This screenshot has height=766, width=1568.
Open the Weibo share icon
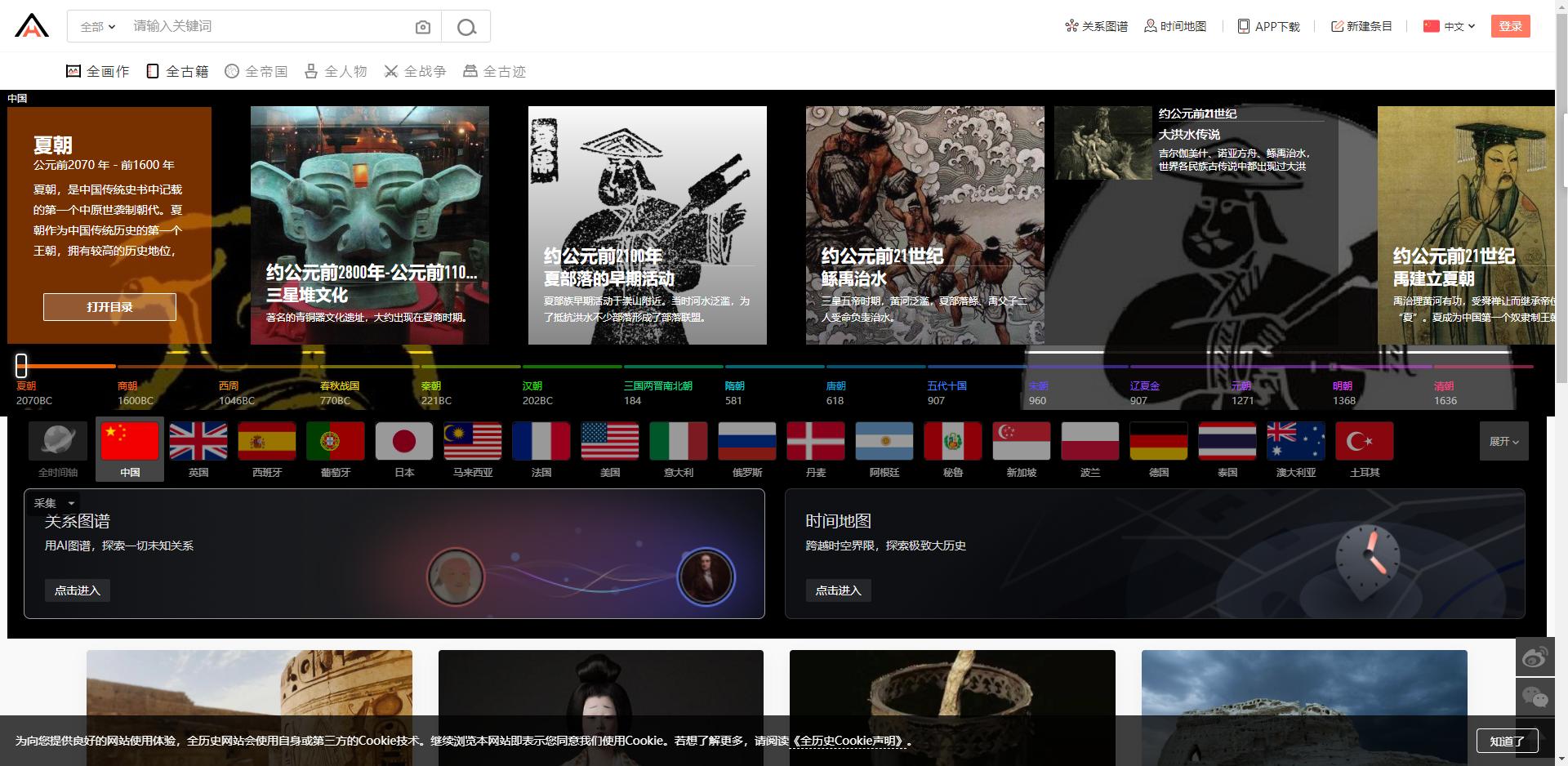1535,657
